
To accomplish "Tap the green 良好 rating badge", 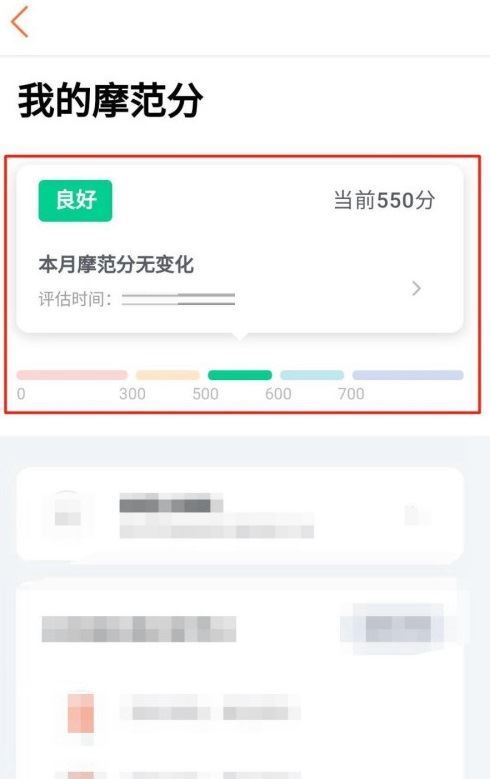I will tap(75, 200).
